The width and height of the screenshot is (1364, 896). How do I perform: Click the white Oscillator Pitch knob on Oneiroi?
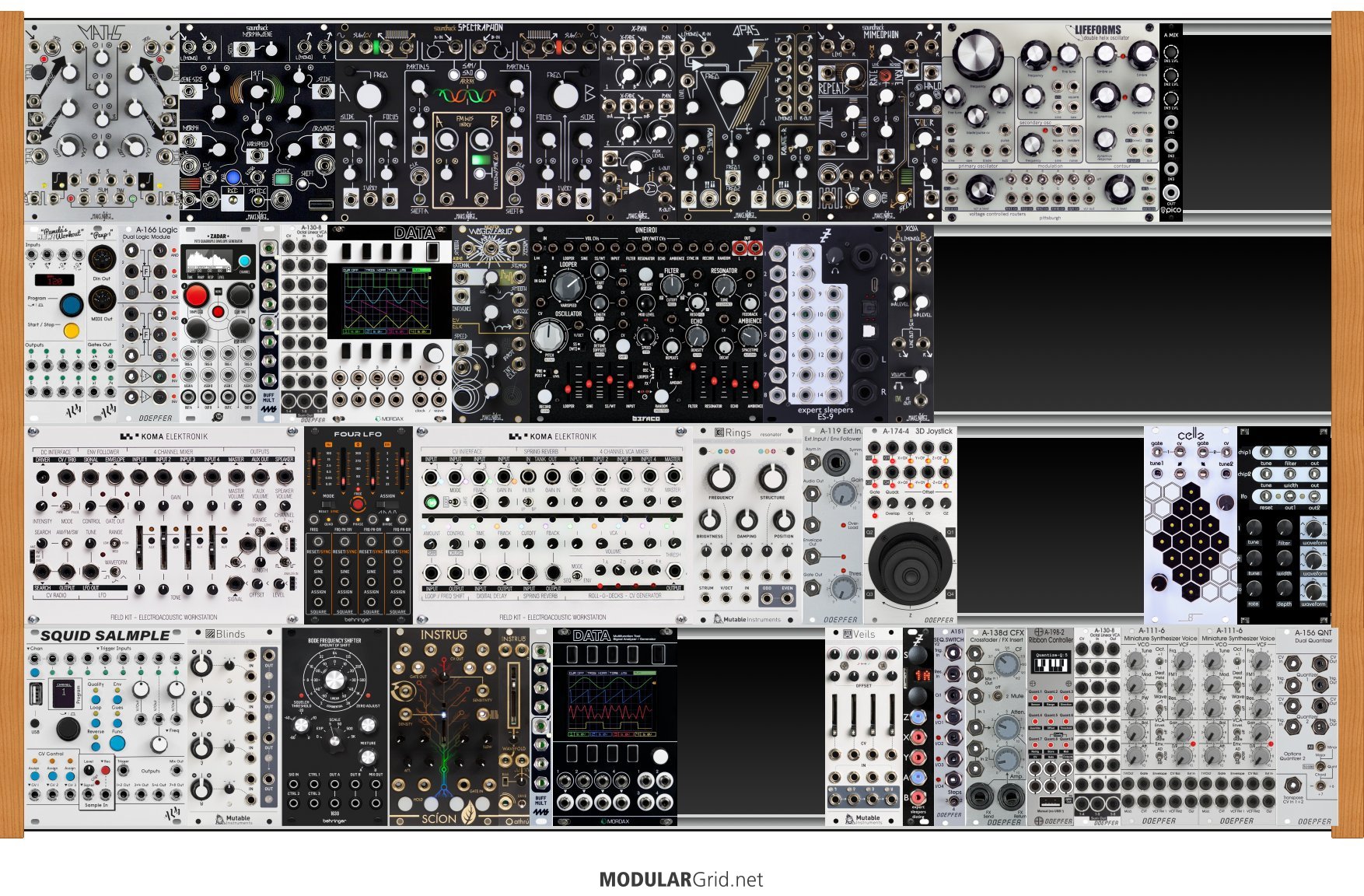(x=550, y=335)
